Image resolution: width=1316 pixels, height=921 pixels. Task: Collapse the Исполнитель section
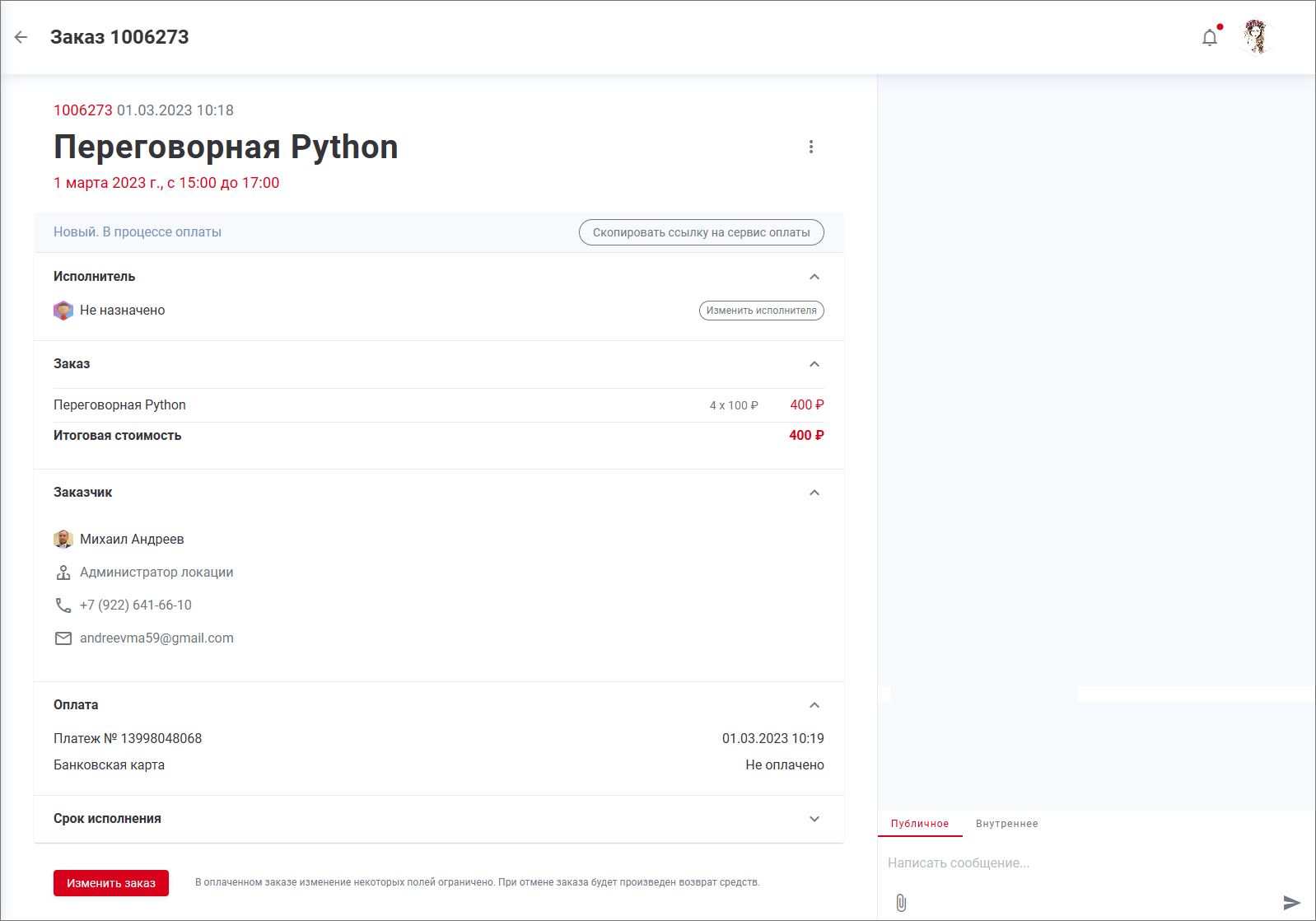(x=814, y=277)
